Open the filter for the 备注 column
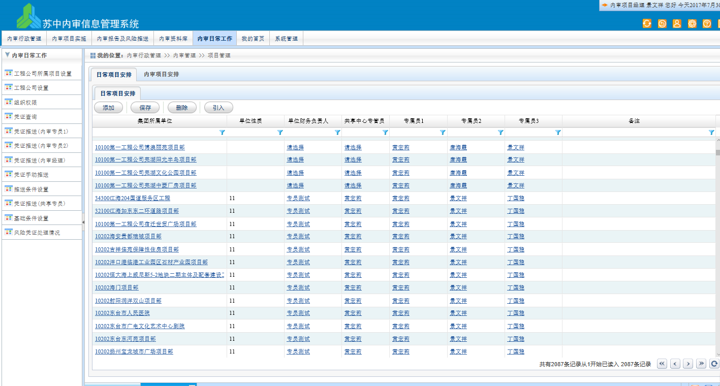 point(711,132)
